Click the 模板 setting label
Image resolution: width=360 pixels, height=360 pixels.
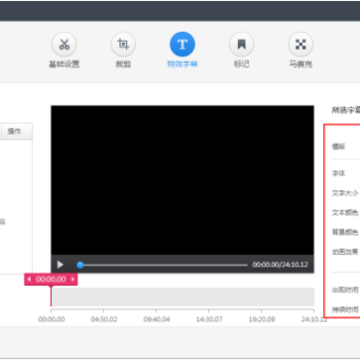[338, 147]
